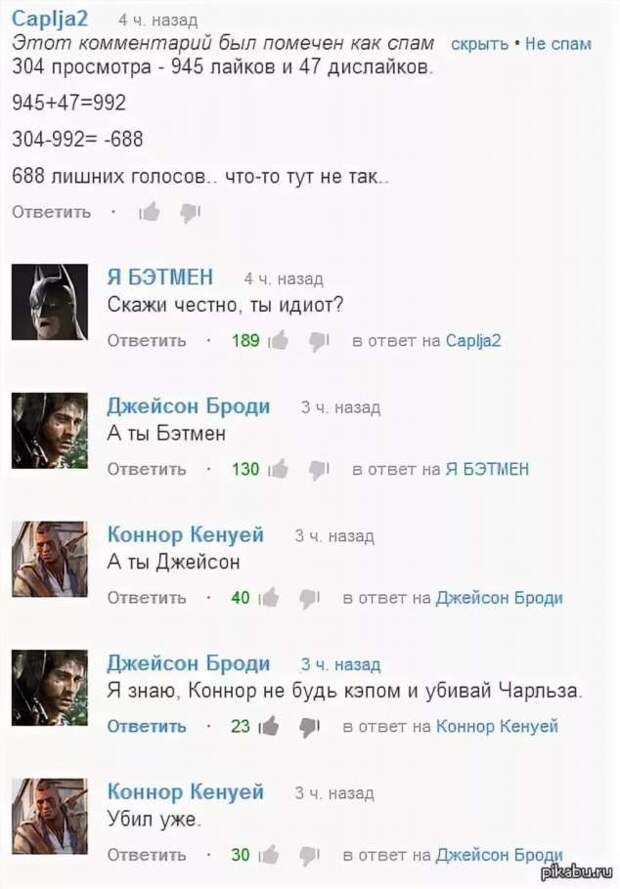Dislike the 'Убил уже.' comment
The width and height of the screenshot is (620, 889).
309,855
